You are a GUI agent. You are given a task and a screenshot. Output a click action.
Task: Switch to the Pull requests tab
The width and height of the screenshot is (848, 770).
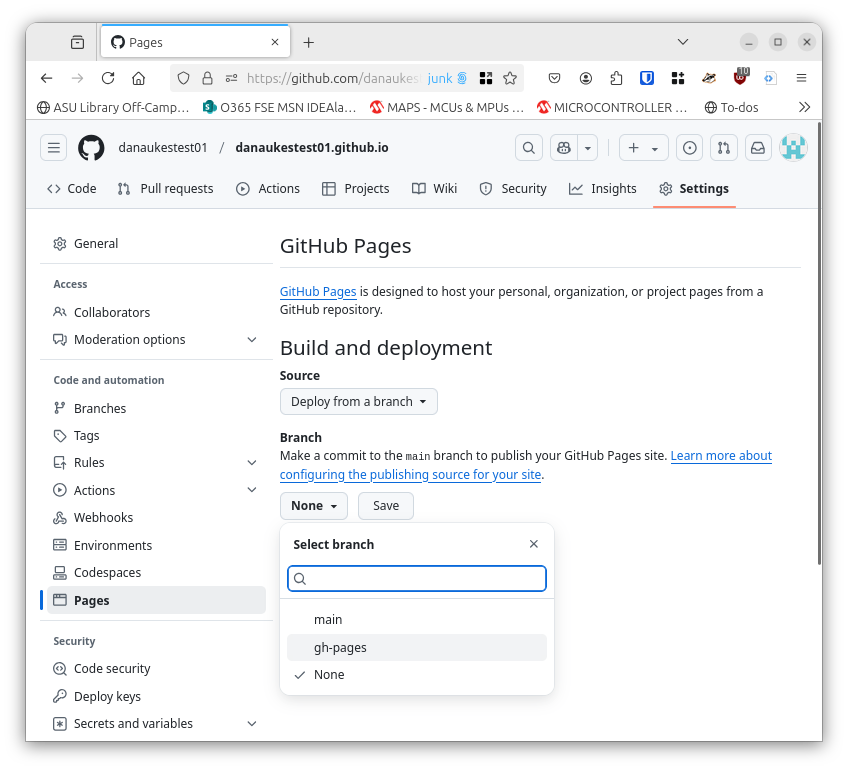pos(165,189)
